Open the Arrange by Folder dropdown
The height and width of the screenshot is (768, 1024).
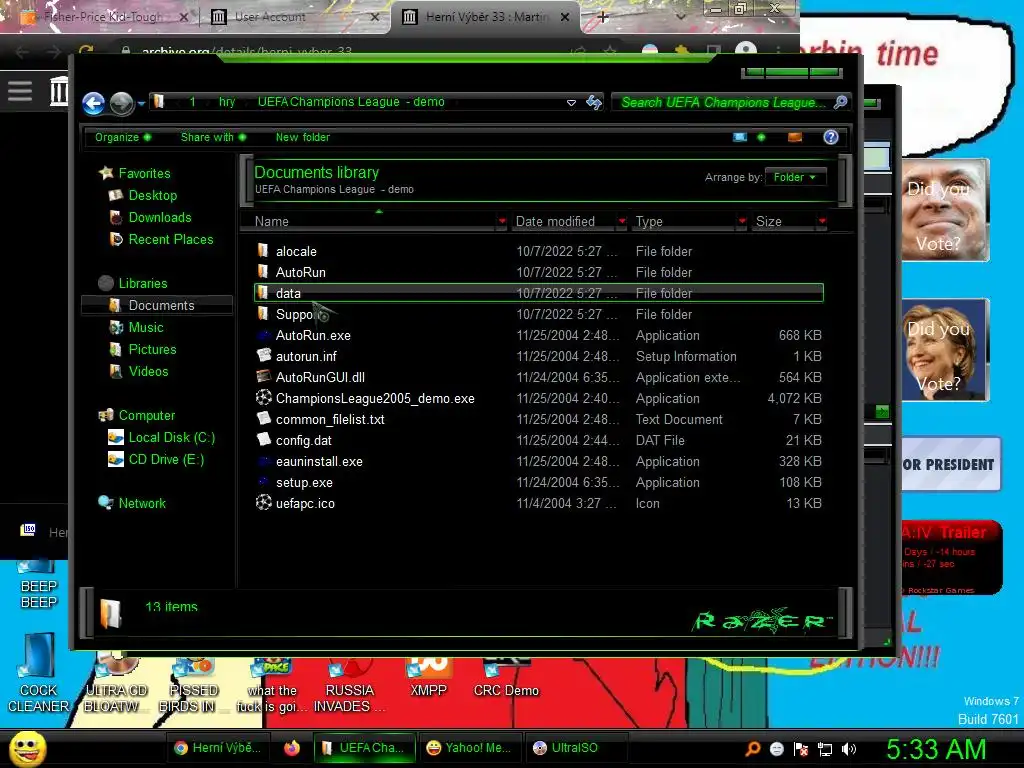(795, 177)
